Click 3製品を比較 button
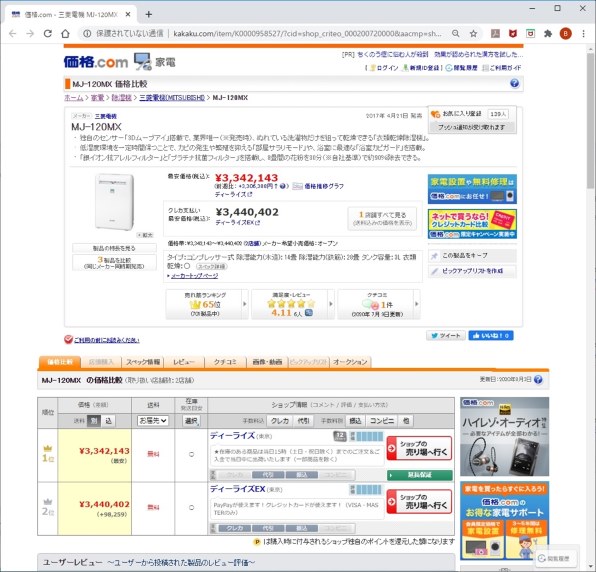 (x=114, y=263)
